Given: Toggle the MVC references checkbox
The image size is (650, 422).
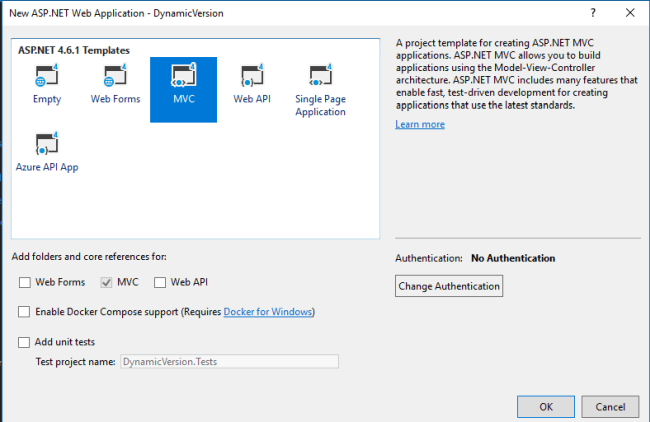Looking at the screenshot, I should [x=107, y=282].
